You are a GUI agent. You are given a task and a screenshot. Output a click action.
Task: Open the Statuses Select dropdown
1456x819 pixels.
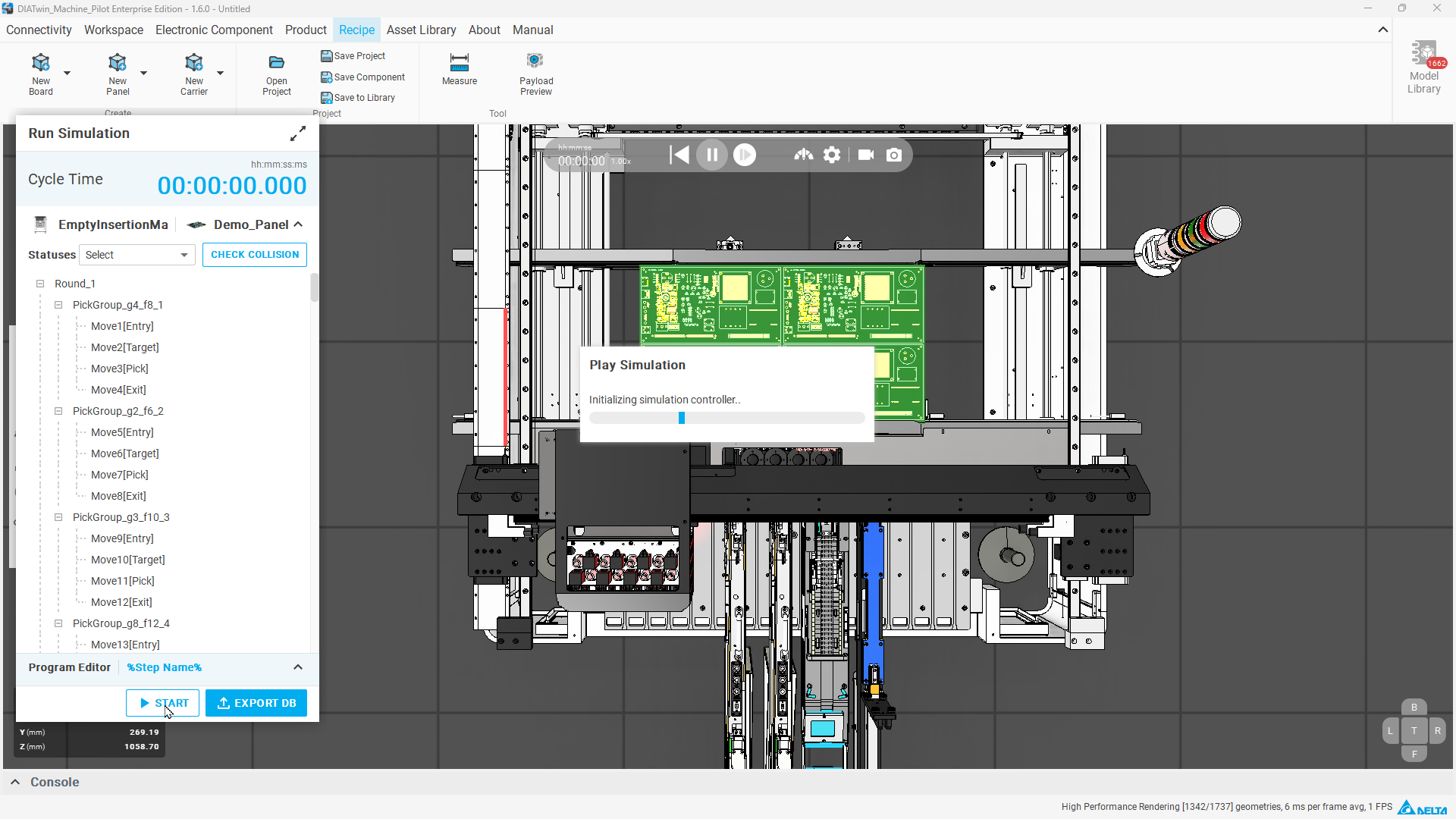coord(136,255)
